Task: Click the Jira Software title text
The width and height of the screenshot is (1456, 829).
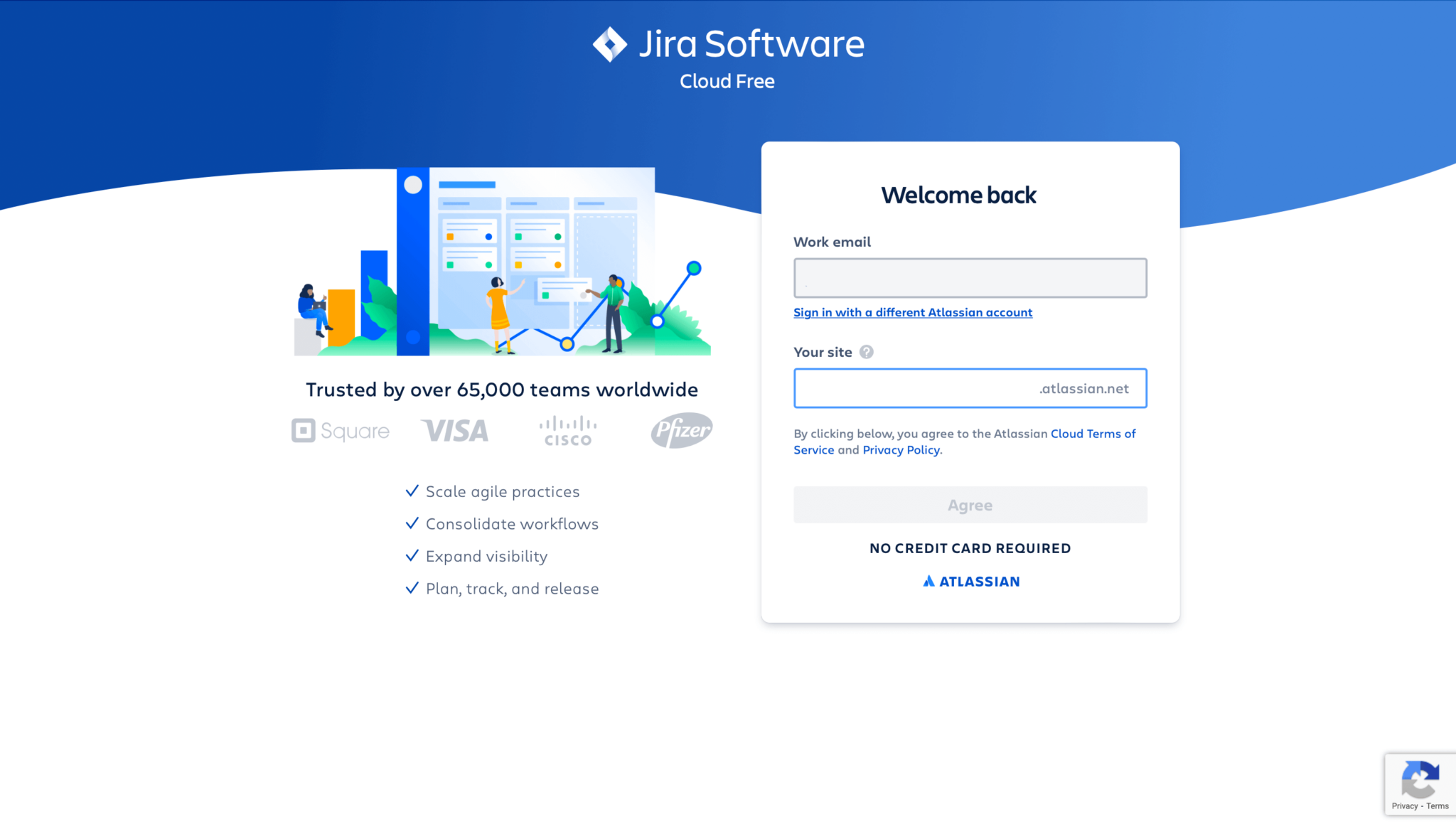Action: (x=751, y=44)
